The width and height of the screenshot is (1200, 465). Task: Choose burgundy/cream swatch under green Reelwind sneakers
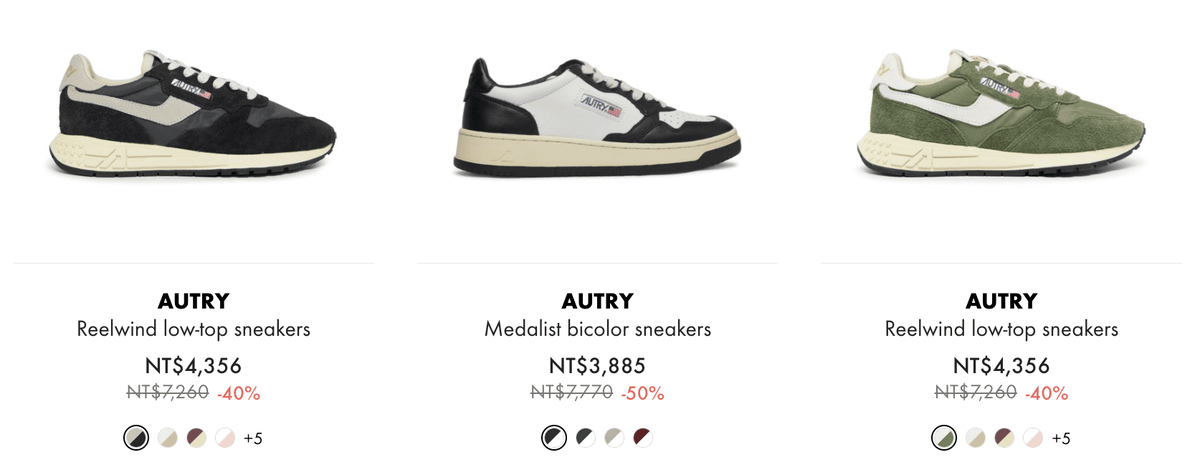tap(1004, 438)
